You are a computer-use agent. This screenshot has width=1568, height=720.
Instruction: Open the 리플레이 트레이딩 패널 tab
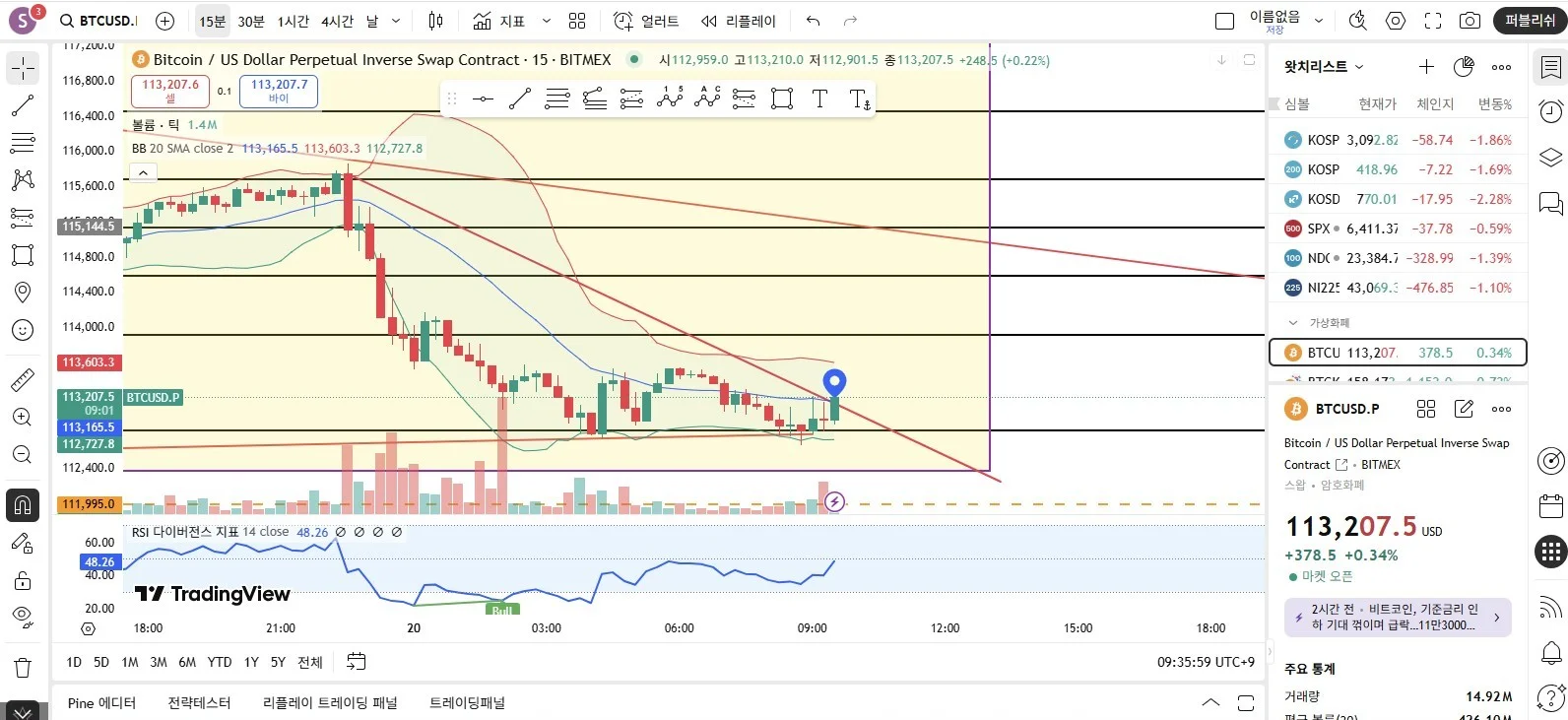click(330, 703)
